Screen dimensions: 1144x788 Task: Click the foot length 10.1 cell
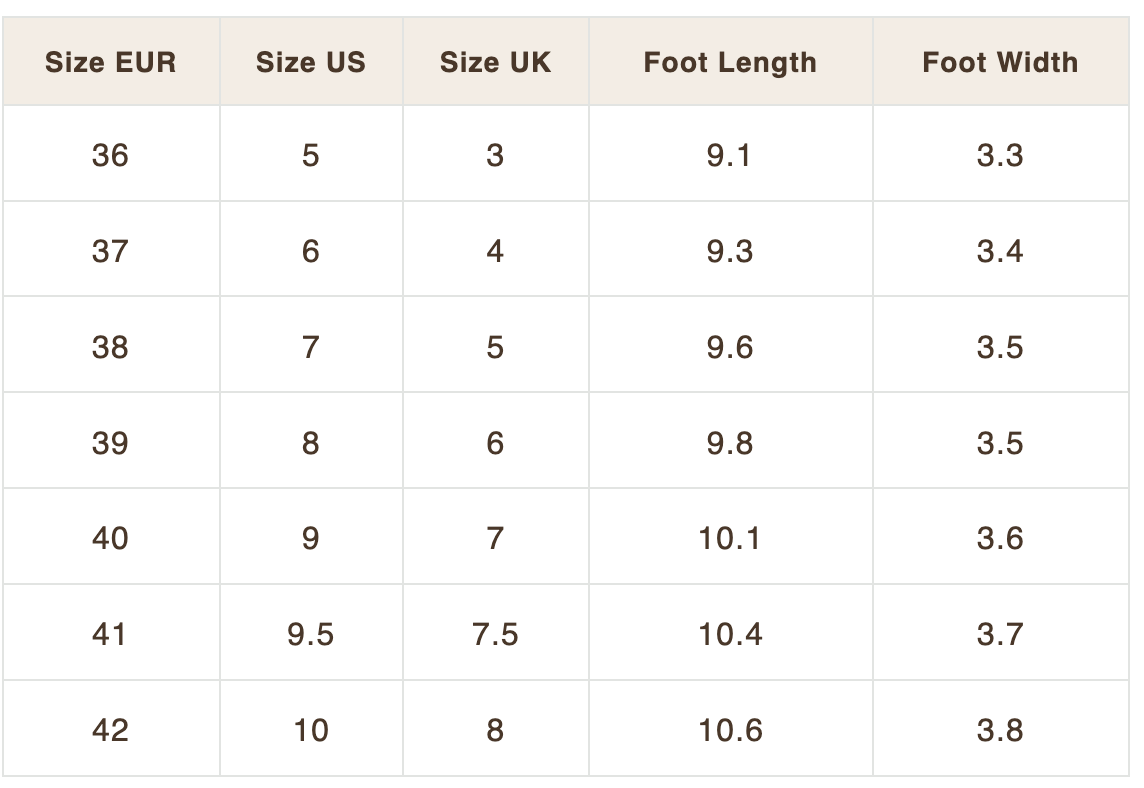point(730,537)
